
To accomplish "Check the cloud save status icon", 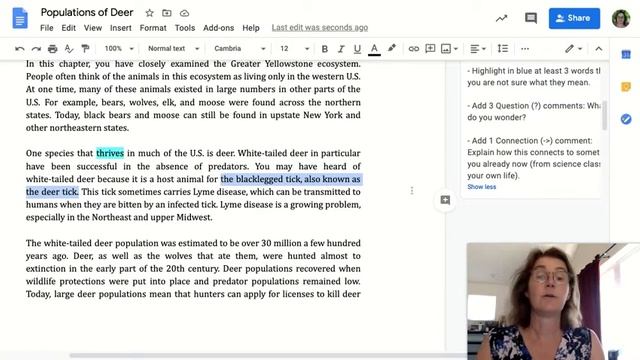I will 184,13.
